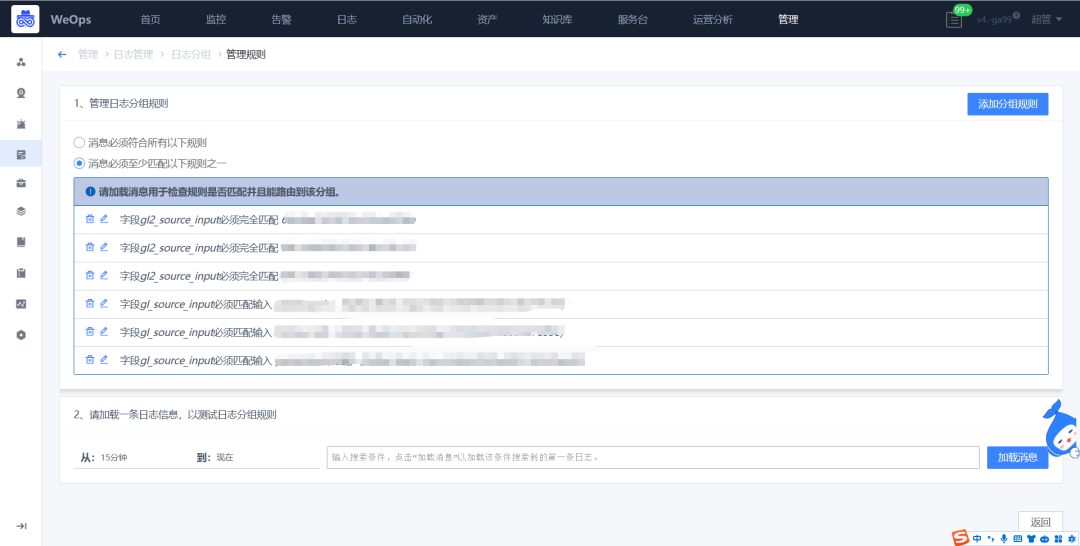The height and width of the screenshot is (546, 1080).
Task: Click the version help question mark icon
Action: [1016, 15]
